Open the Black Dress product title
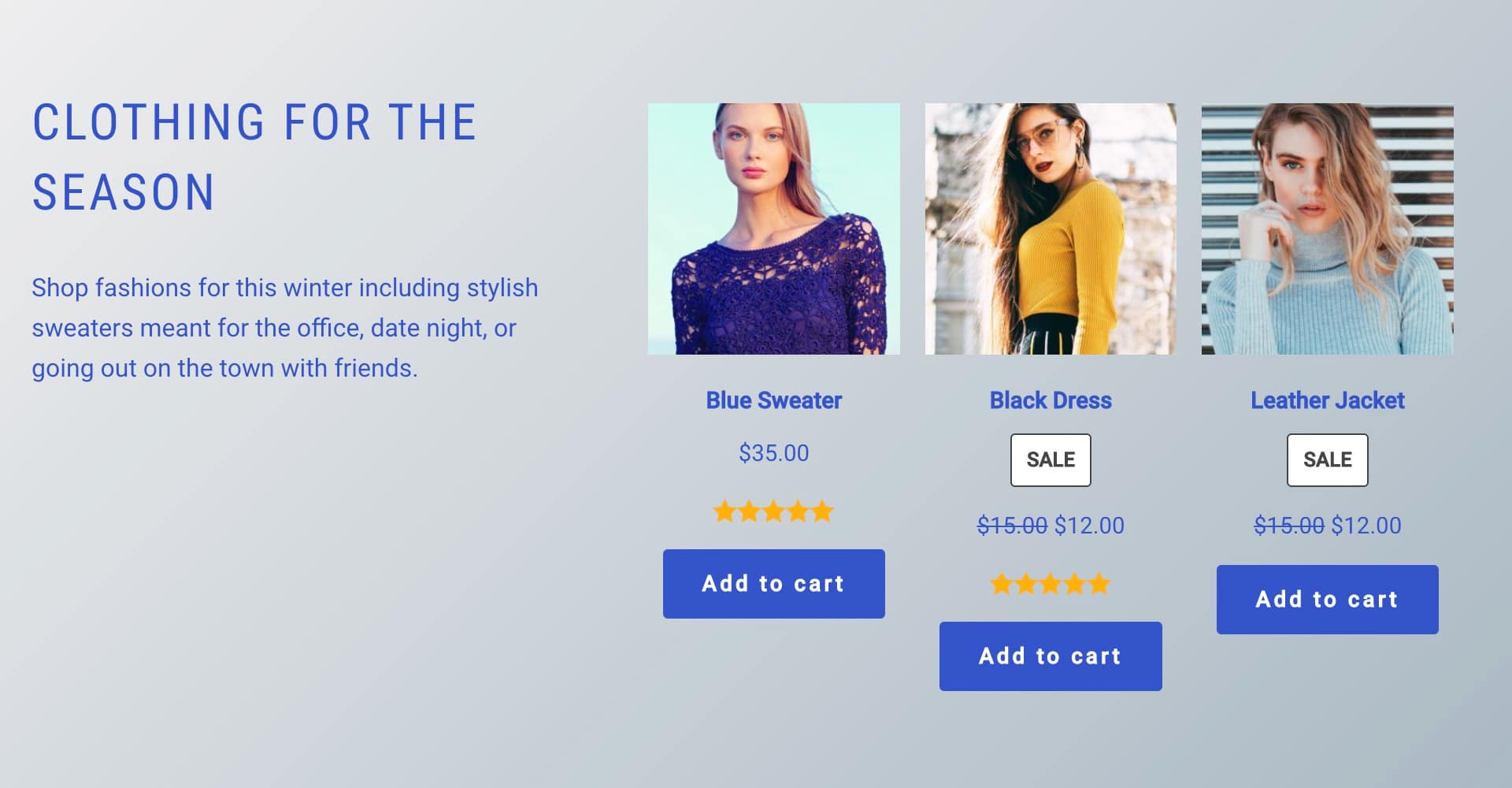Image resolution: width=1512 pixels, height=788 pixels. point(1050,400)
